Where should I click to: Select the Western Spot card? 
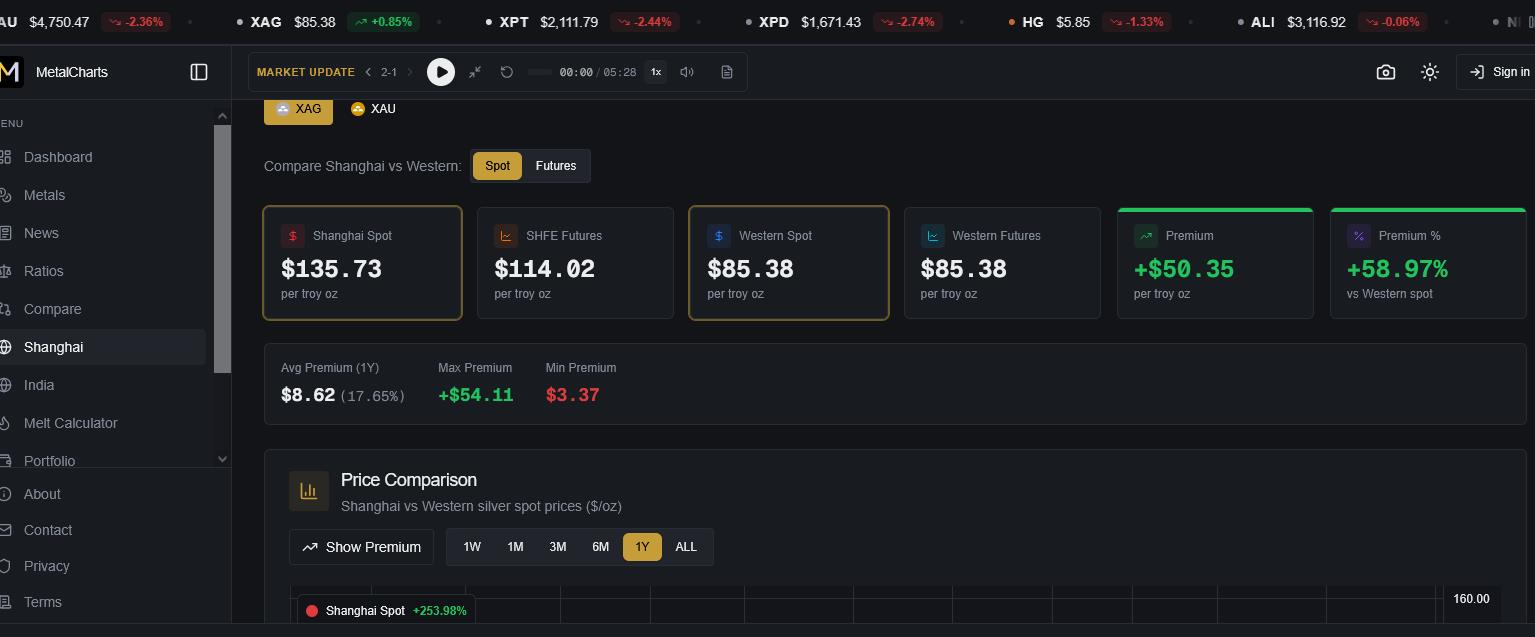click(x=789, y=263)
